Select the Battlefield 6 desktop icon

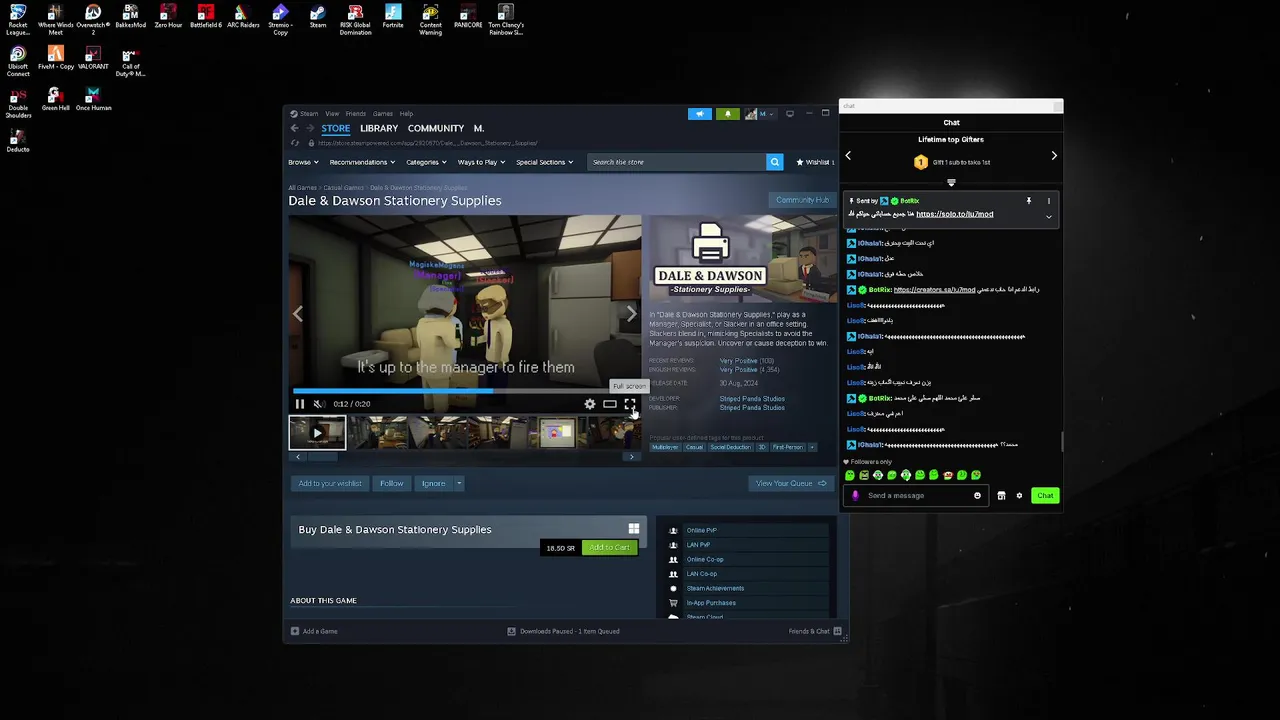(205, 17)
